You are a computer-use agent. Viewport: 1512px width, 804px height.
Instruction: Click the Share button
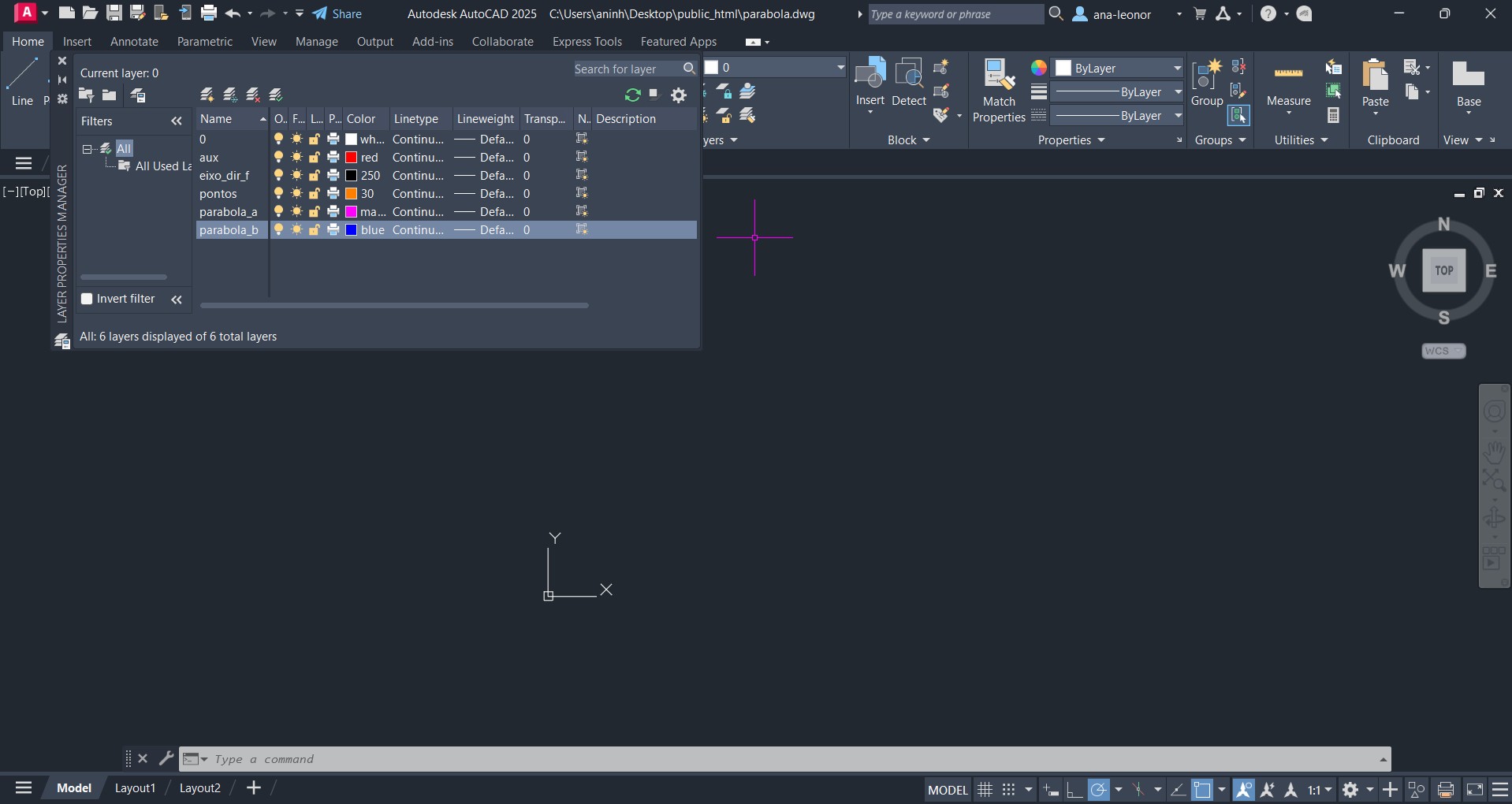pos(337,13)
